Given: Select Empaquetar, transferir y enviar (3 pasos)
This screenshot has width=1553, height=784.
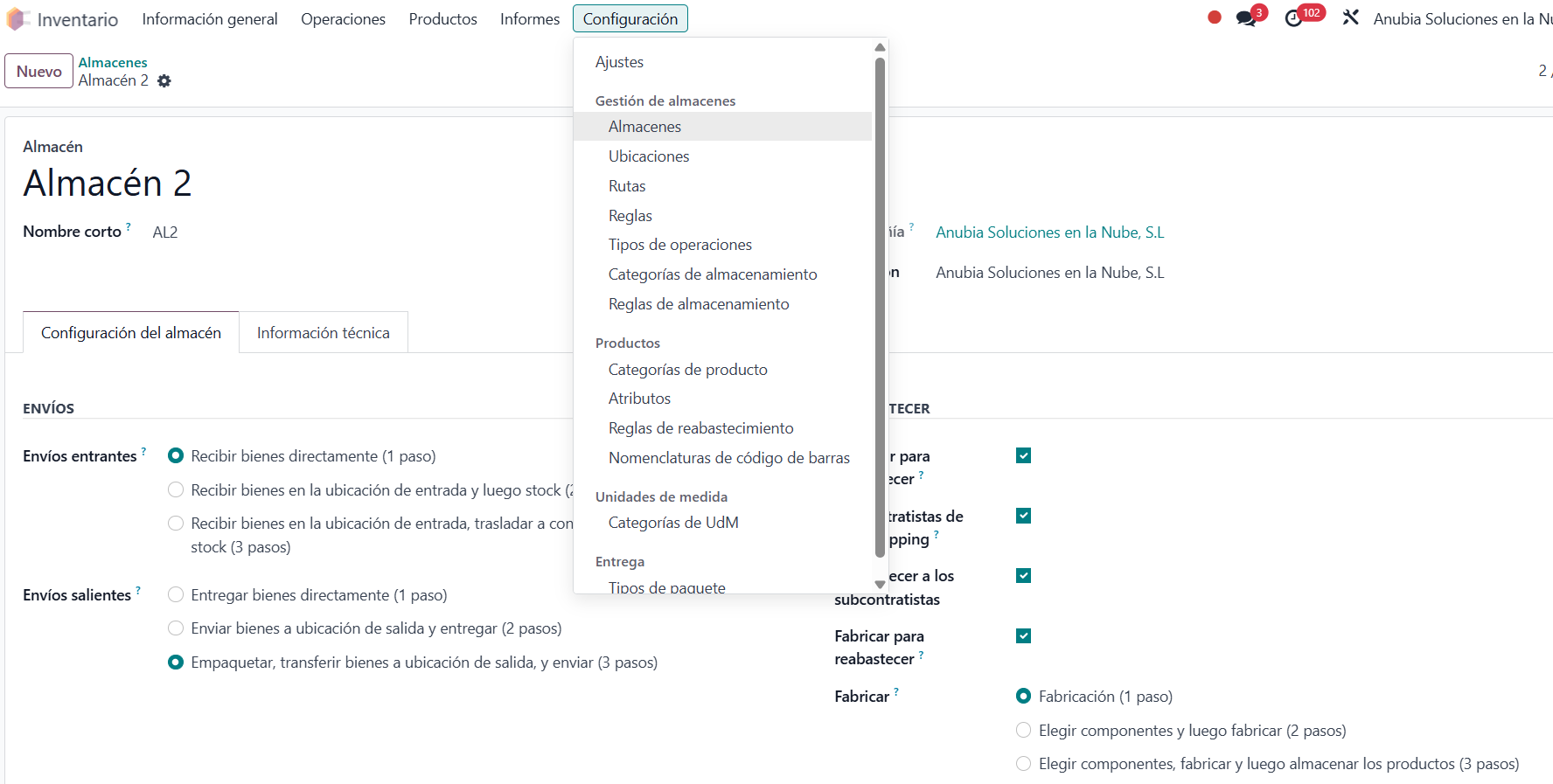Looking at the screenshot, I should [176, 663].
